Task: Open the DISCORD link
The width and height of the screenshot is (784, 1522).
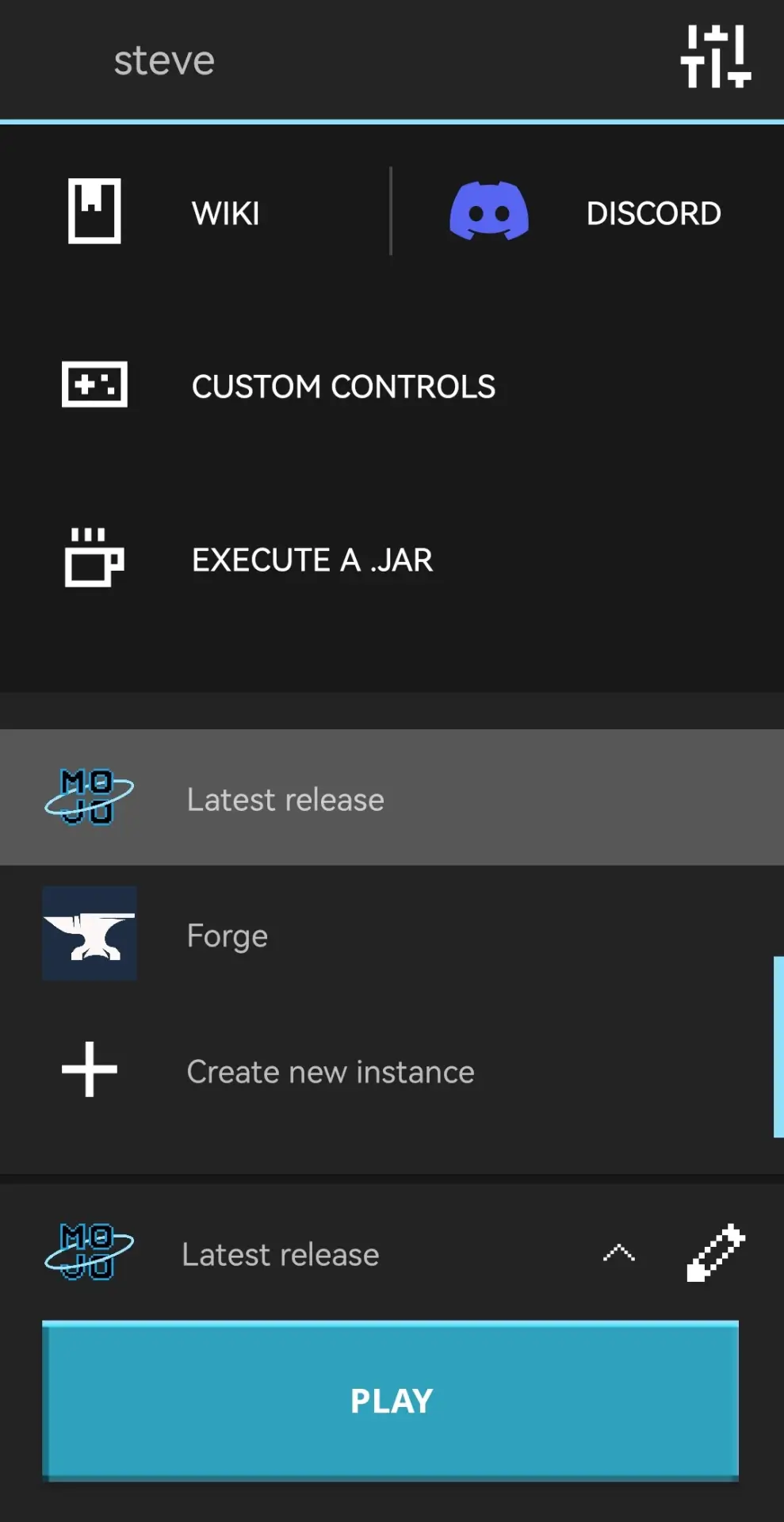Action: tap(653, 213)
